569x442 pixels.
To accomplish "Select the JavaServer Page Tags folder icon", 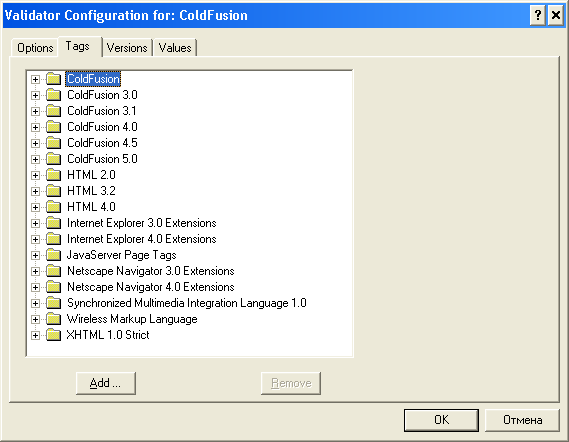I will click(54, 255).
